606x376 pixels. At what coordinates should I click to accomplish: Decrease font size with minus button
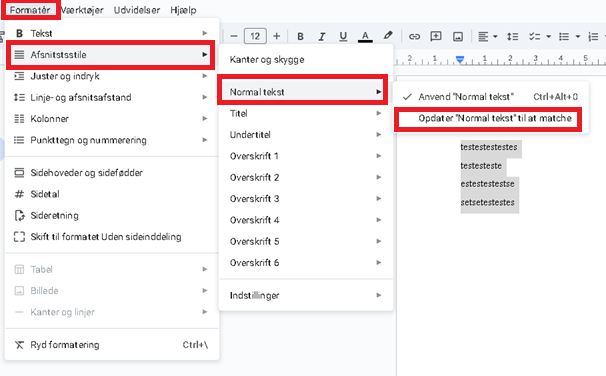point(234,36)
